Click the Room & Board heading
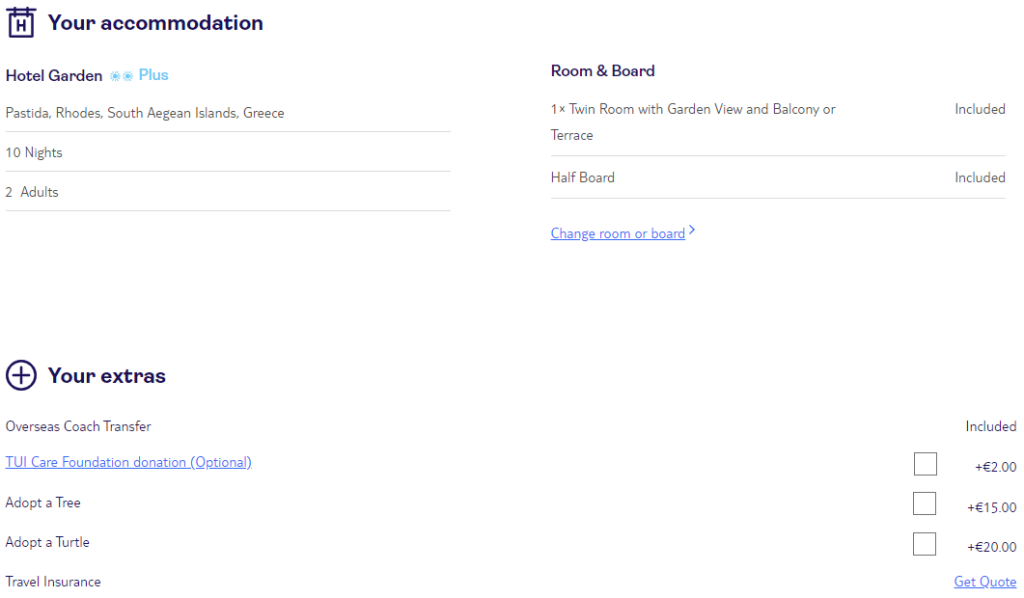1024x598 pixels. 603,71
